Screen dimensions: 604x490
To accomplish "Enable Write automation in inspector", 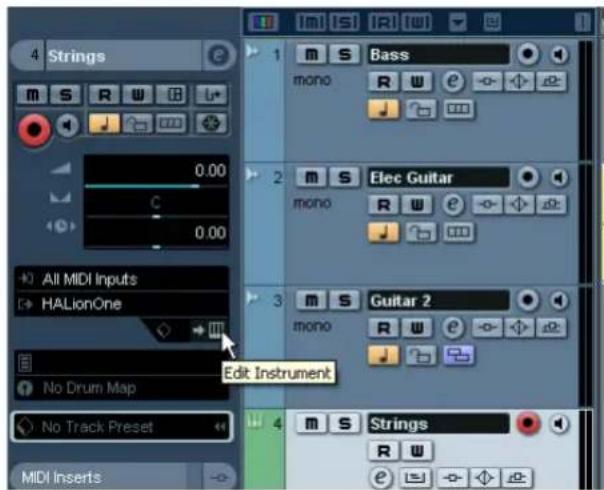I will tap(138, 94).
